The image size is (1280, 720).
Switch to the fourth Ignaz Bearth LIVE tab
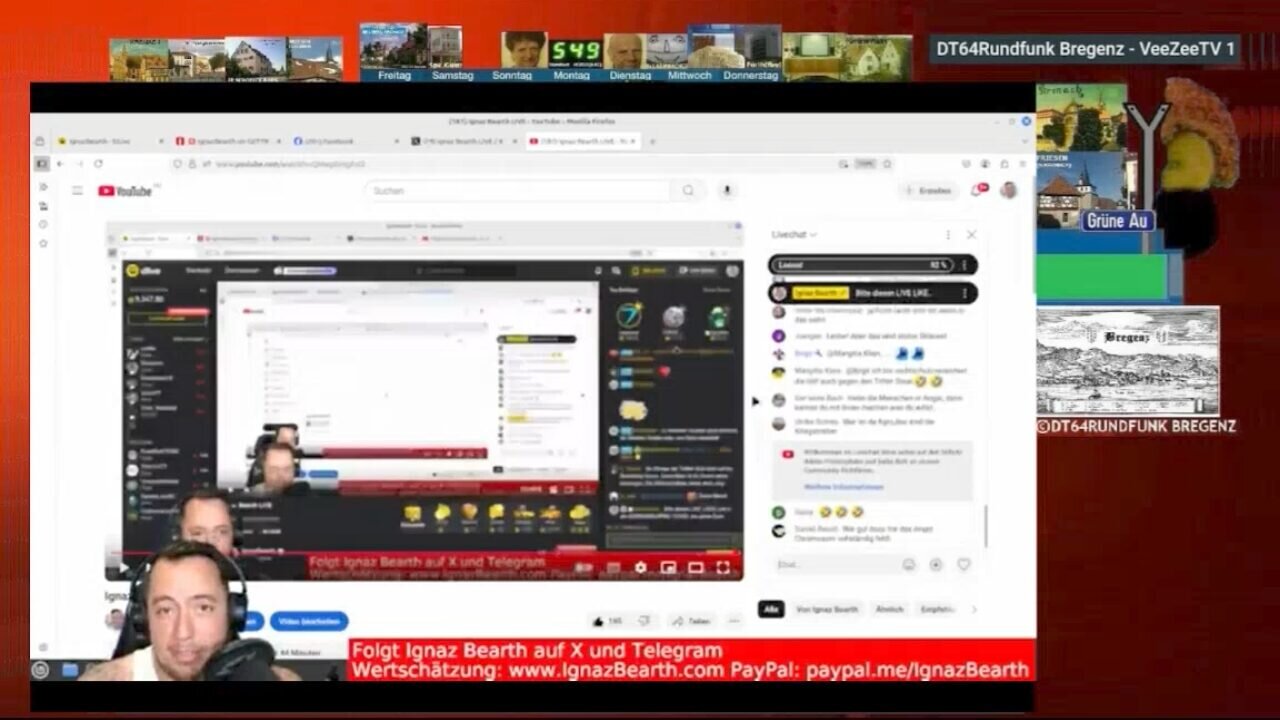point(464,142)
